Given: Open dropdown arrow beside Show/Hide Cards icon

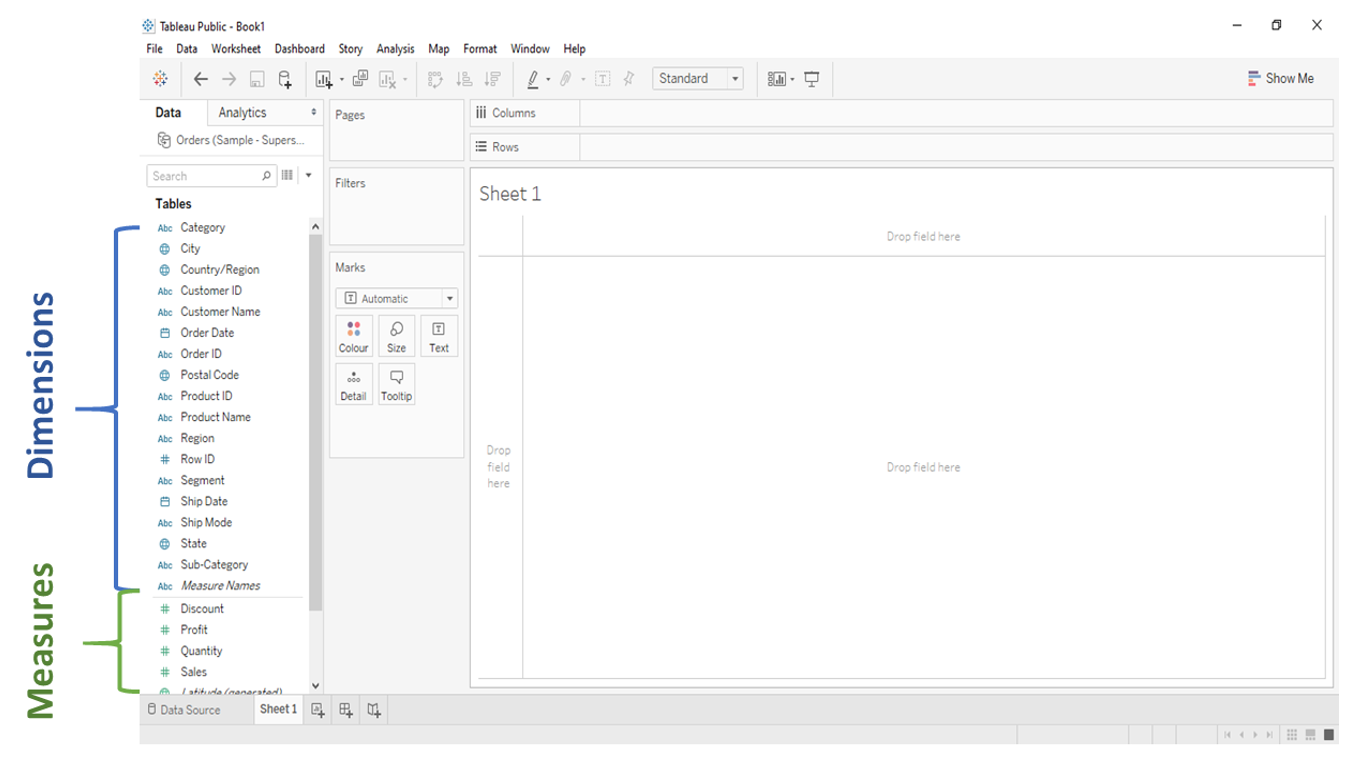Looking at the screenshot, I should click(792, 80).
